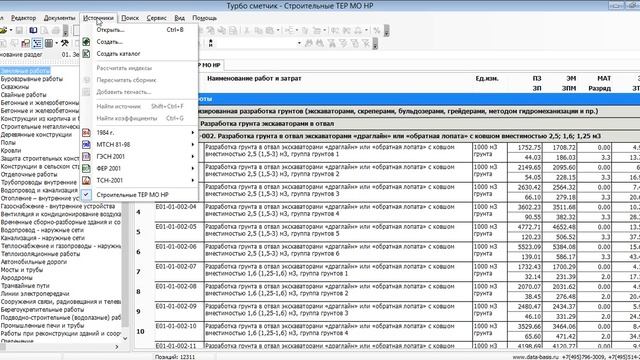Viewport: 640px width, 360px height.
Task: Toggle the checkmark next to Строительные ТЕР МО НР
Action: coord(86,195)
